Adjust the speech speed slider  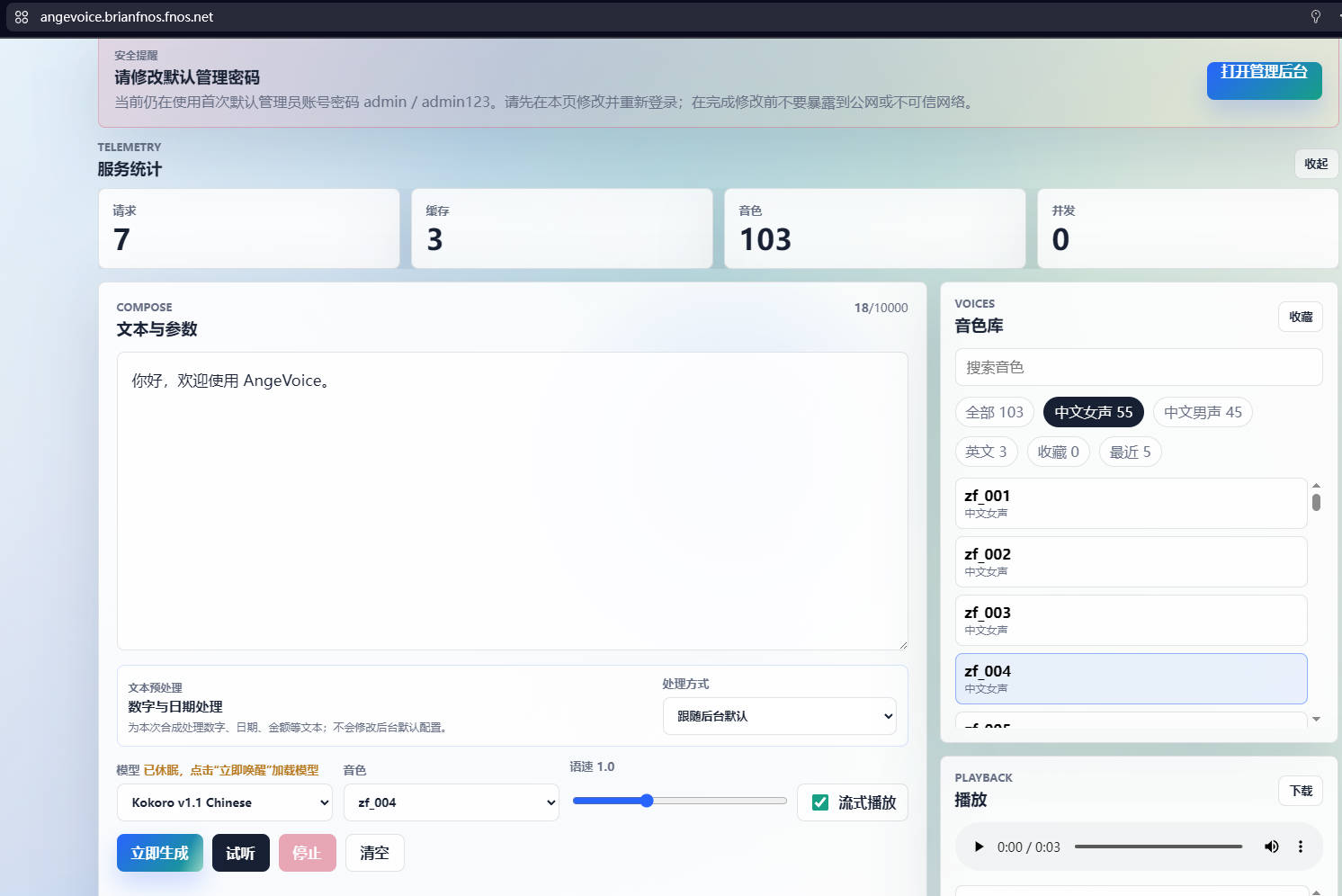(x=680, y=801)
